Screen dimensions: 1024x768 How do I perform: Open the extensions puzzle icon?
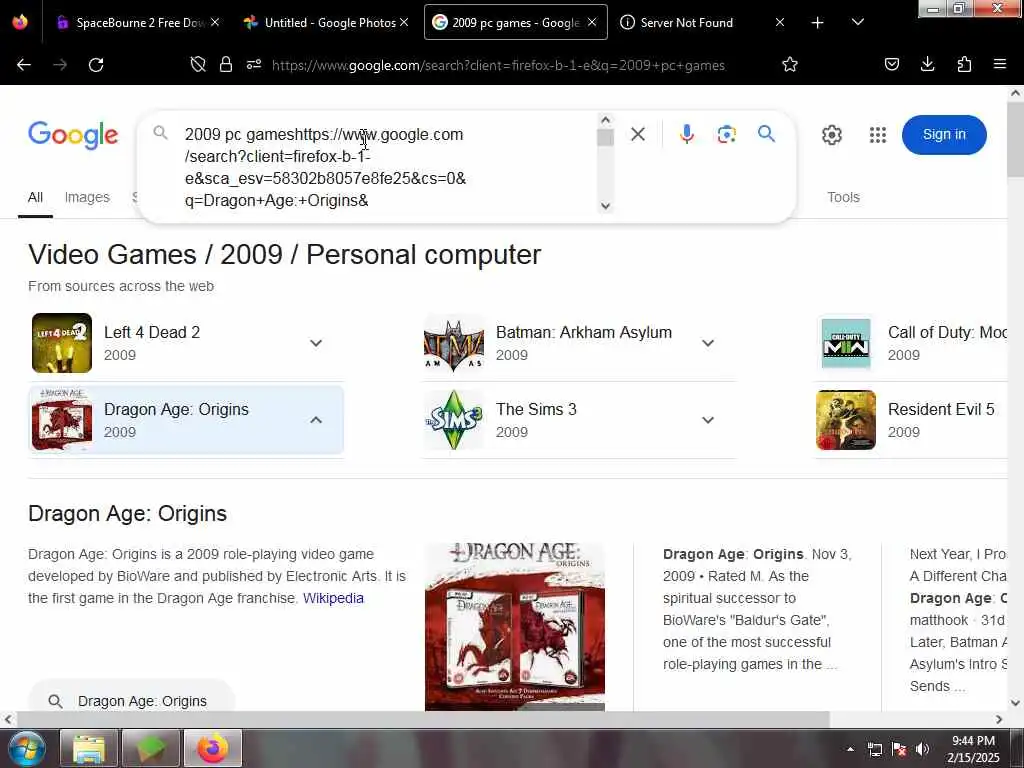click(x=964, y=64)
